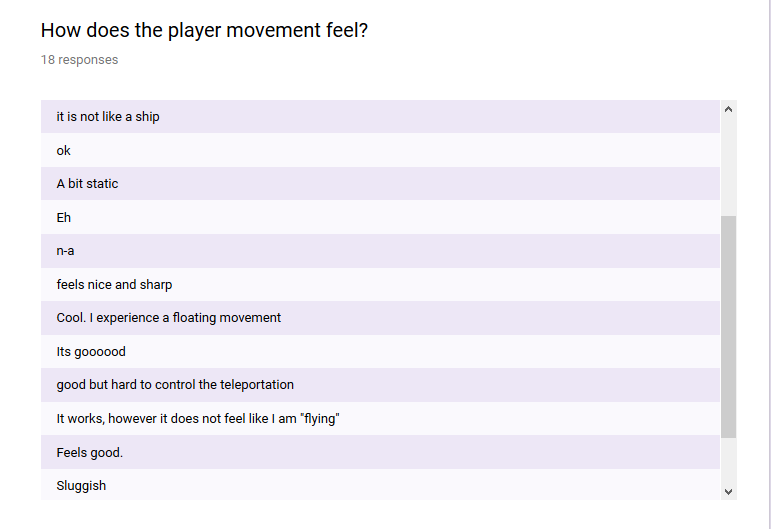Screen dimensions: 771x529
Task: Click the "Its goooood" response
Action: click(x=380, y=352)
